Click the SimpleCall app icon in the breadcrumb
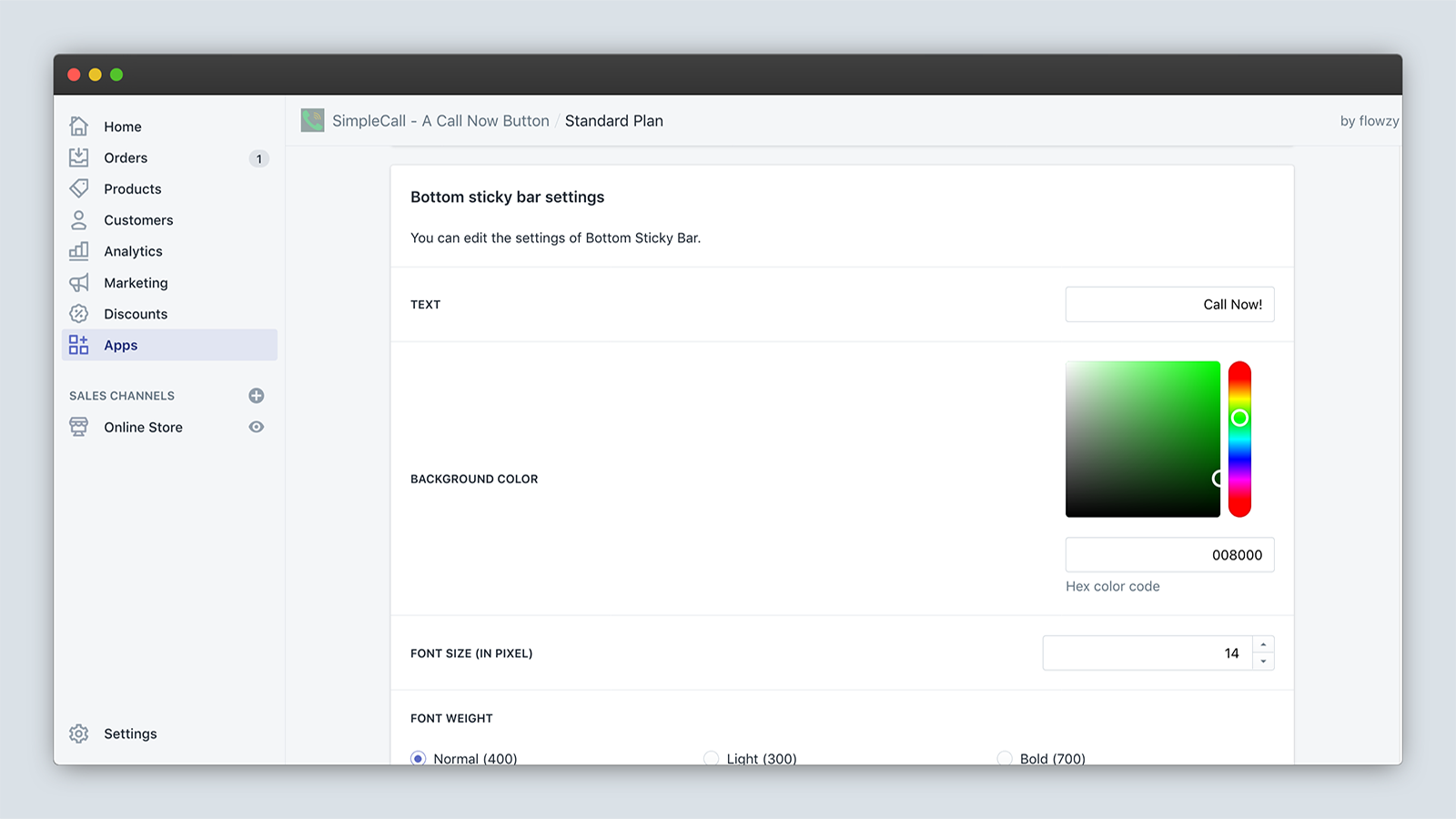1456x819 pixels. click(x=312, y=120)
